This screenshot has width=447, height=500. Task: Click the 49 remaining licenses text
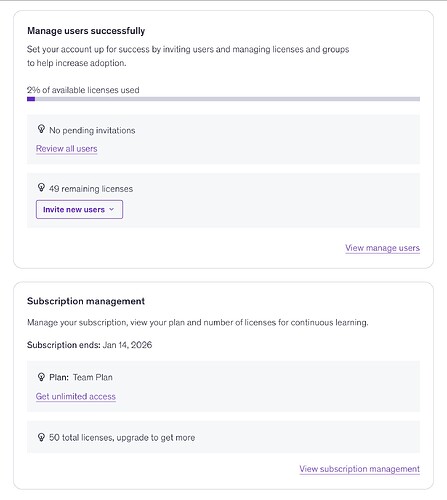[91, 189]
